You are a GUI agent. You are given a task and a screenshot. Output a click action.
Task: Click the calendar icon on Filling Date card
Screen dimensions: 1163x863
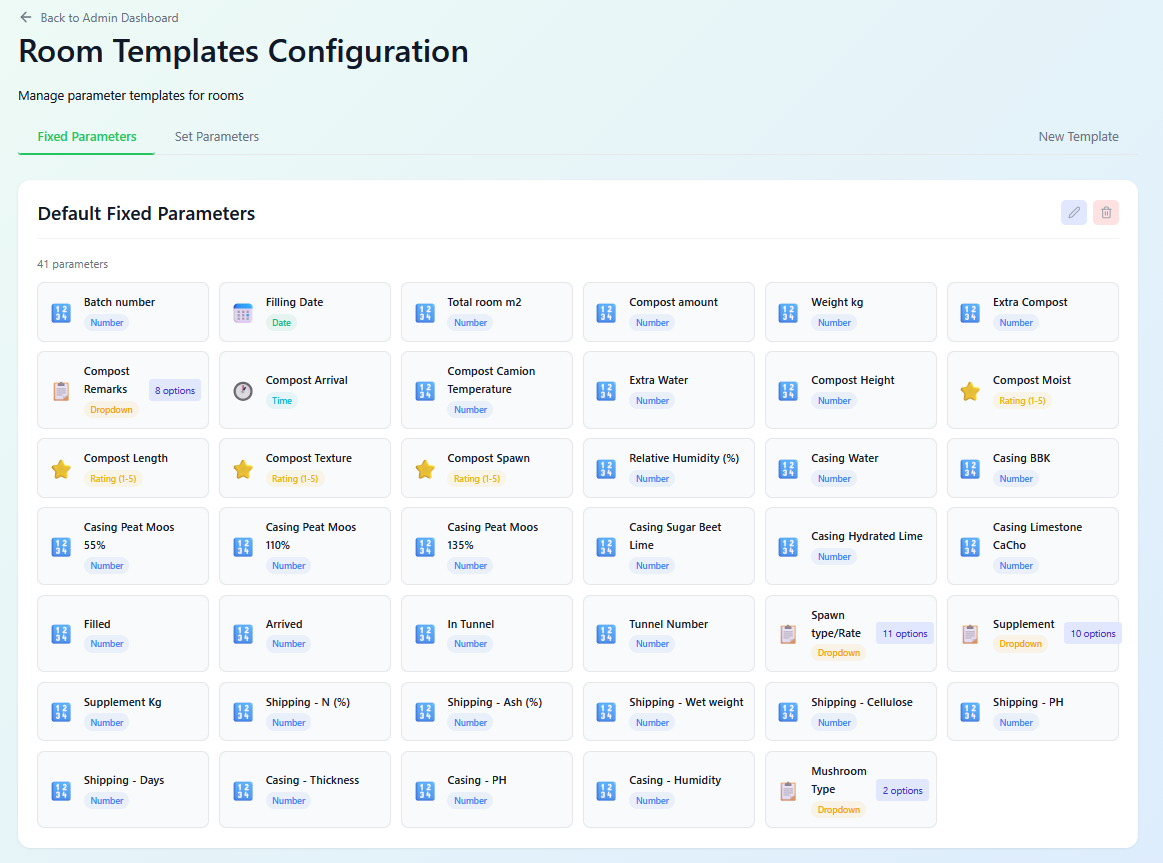coord(243,313)
